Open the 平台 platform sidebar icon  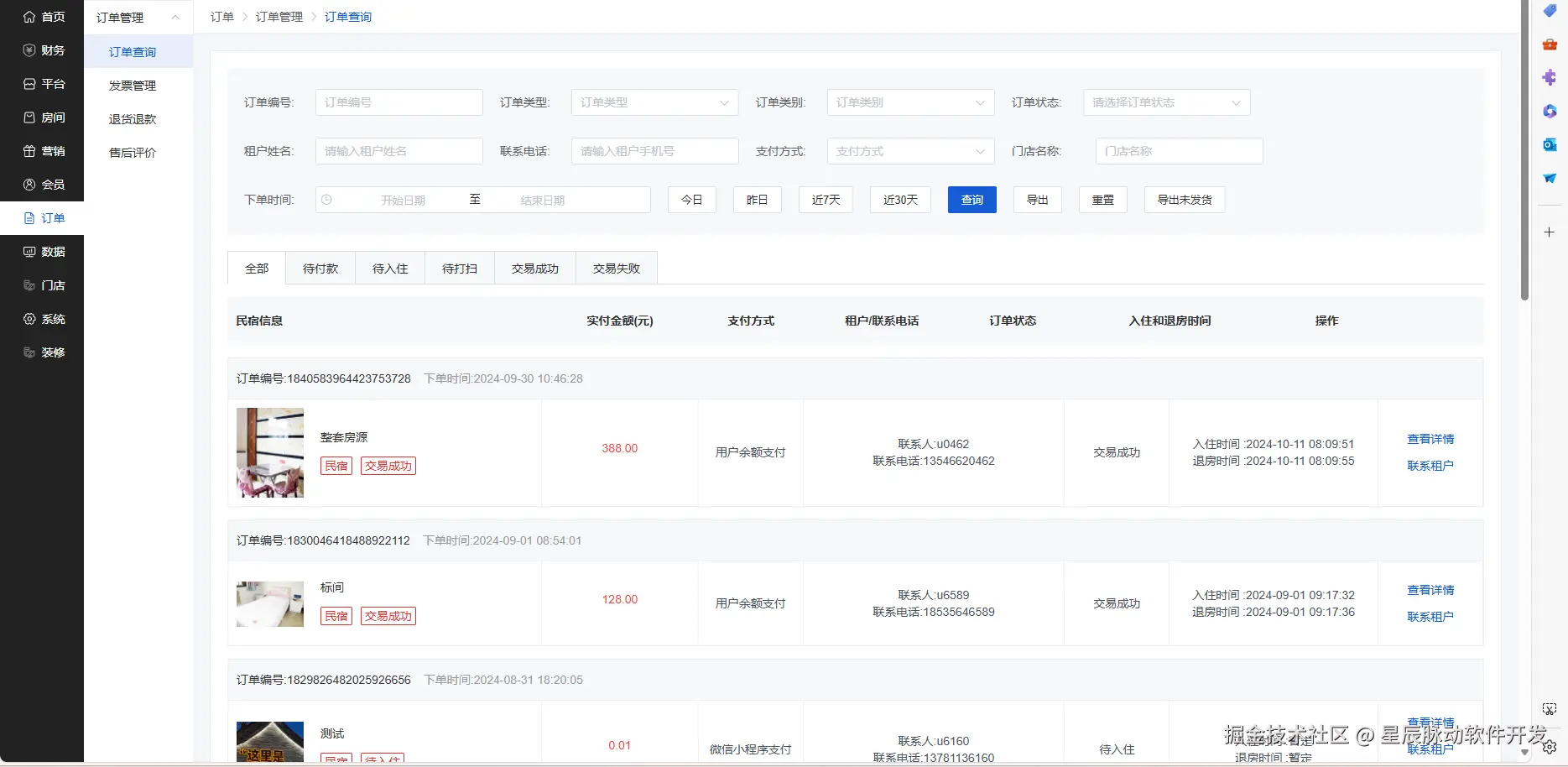pos(29,84)
